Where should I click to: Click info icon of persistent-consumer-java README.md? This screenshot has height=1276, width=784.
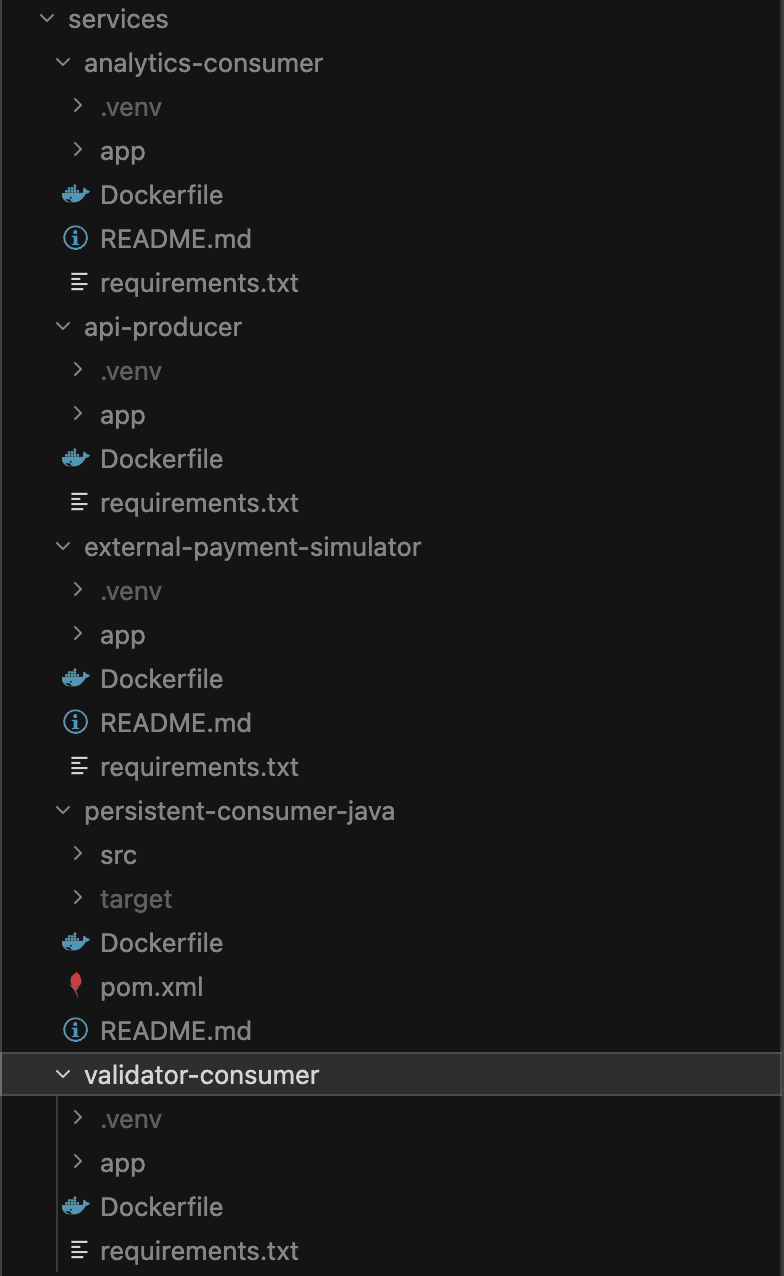tap(76, 1031)
